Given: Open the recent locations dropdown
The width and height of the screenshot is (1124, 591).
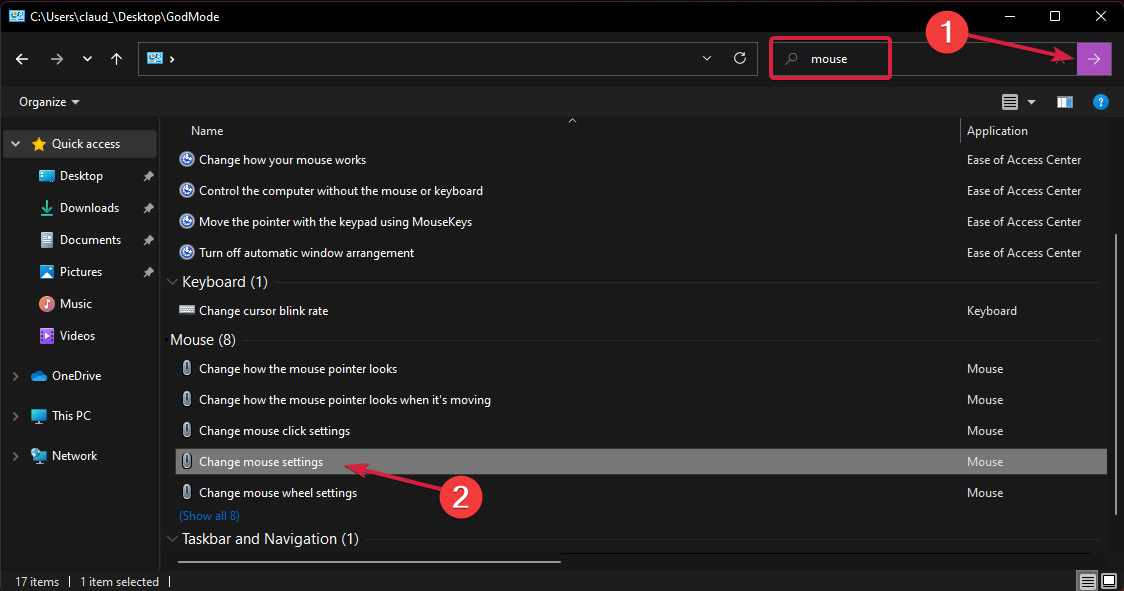Looking at the screenshot, I should pos(87,59).
